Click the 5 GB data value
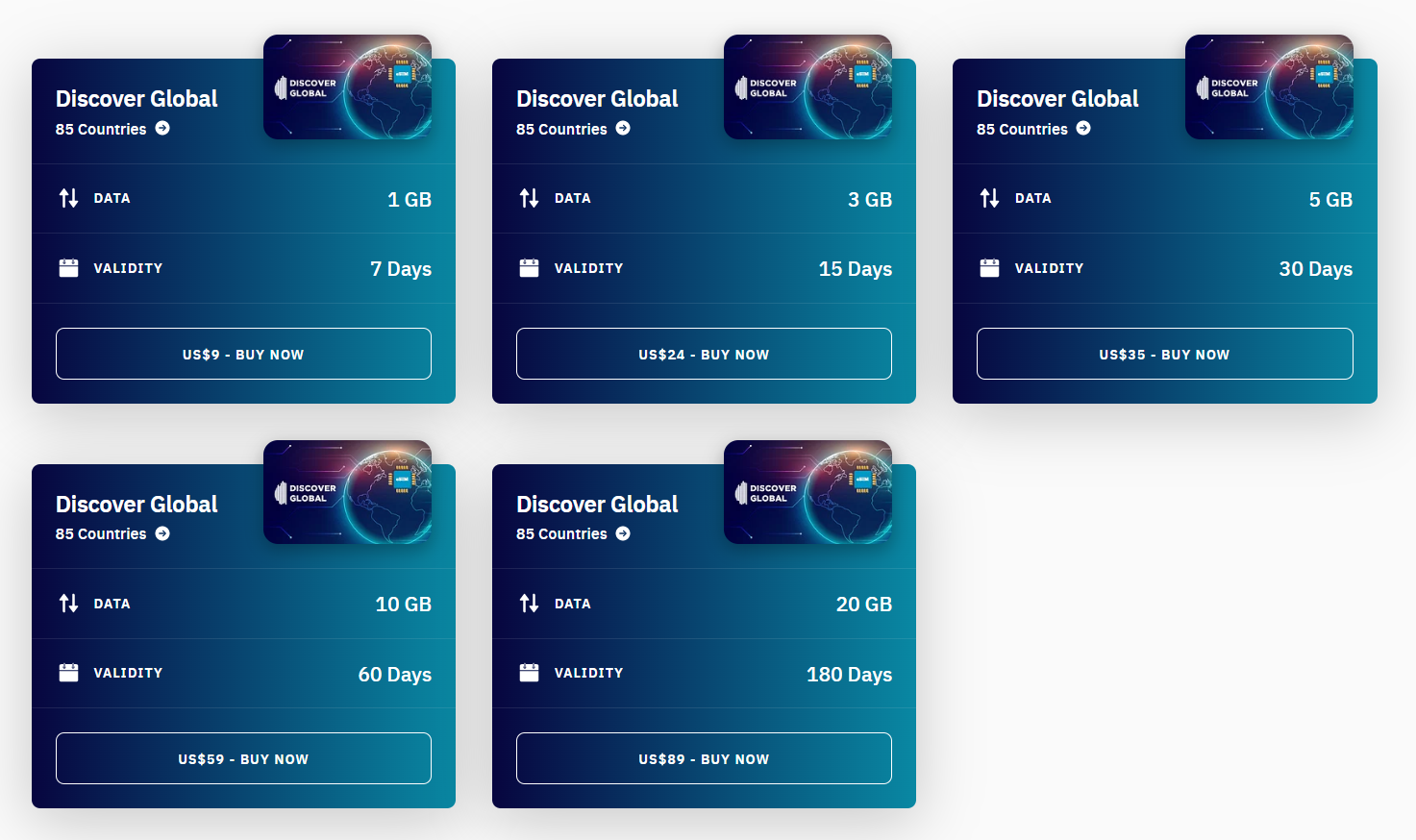The width and height of the screenshot is (1416, 840). tap(1330, 199)
